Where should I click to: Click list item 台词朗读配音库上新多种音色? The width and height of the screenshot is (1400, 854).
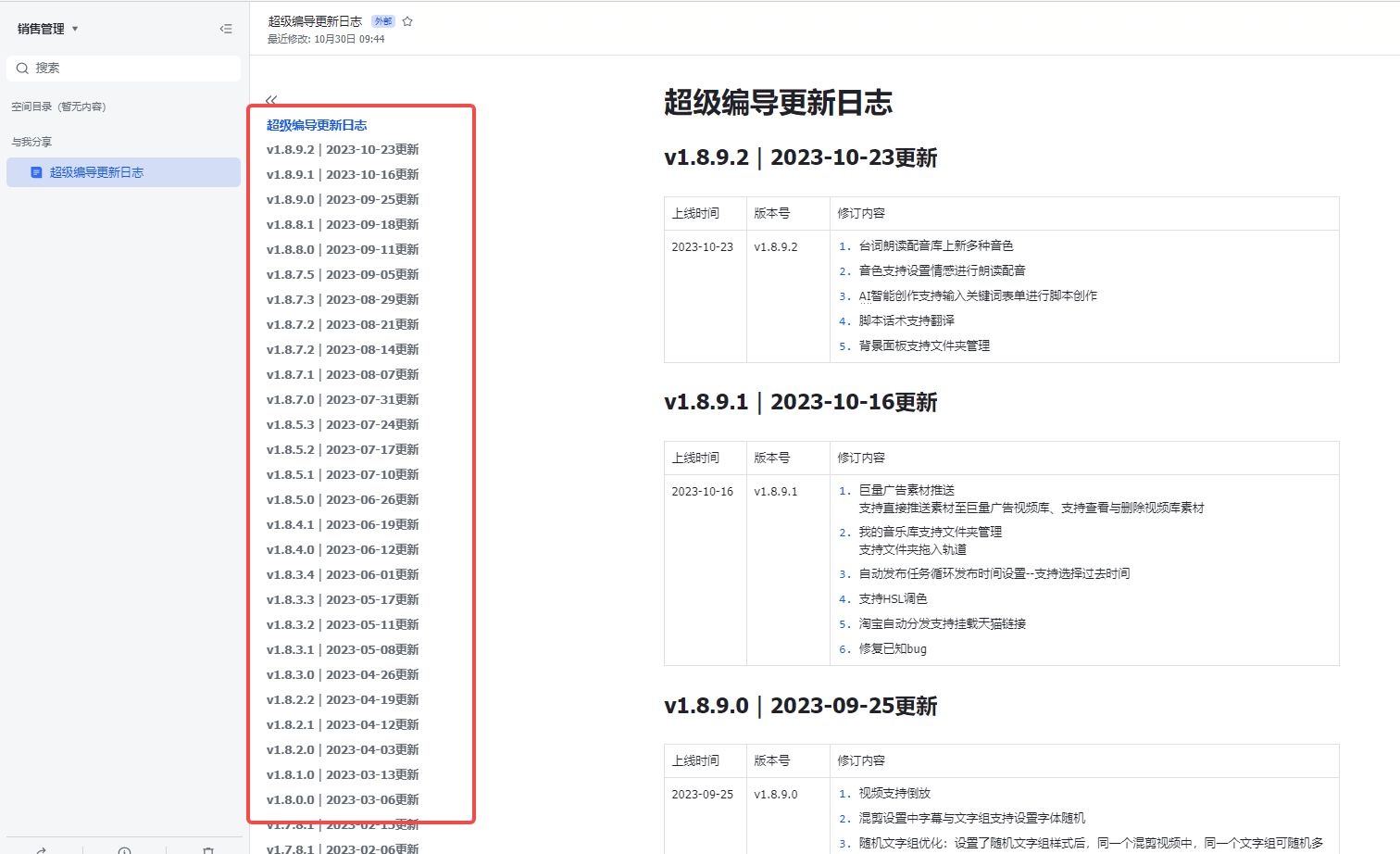(936, 245)
